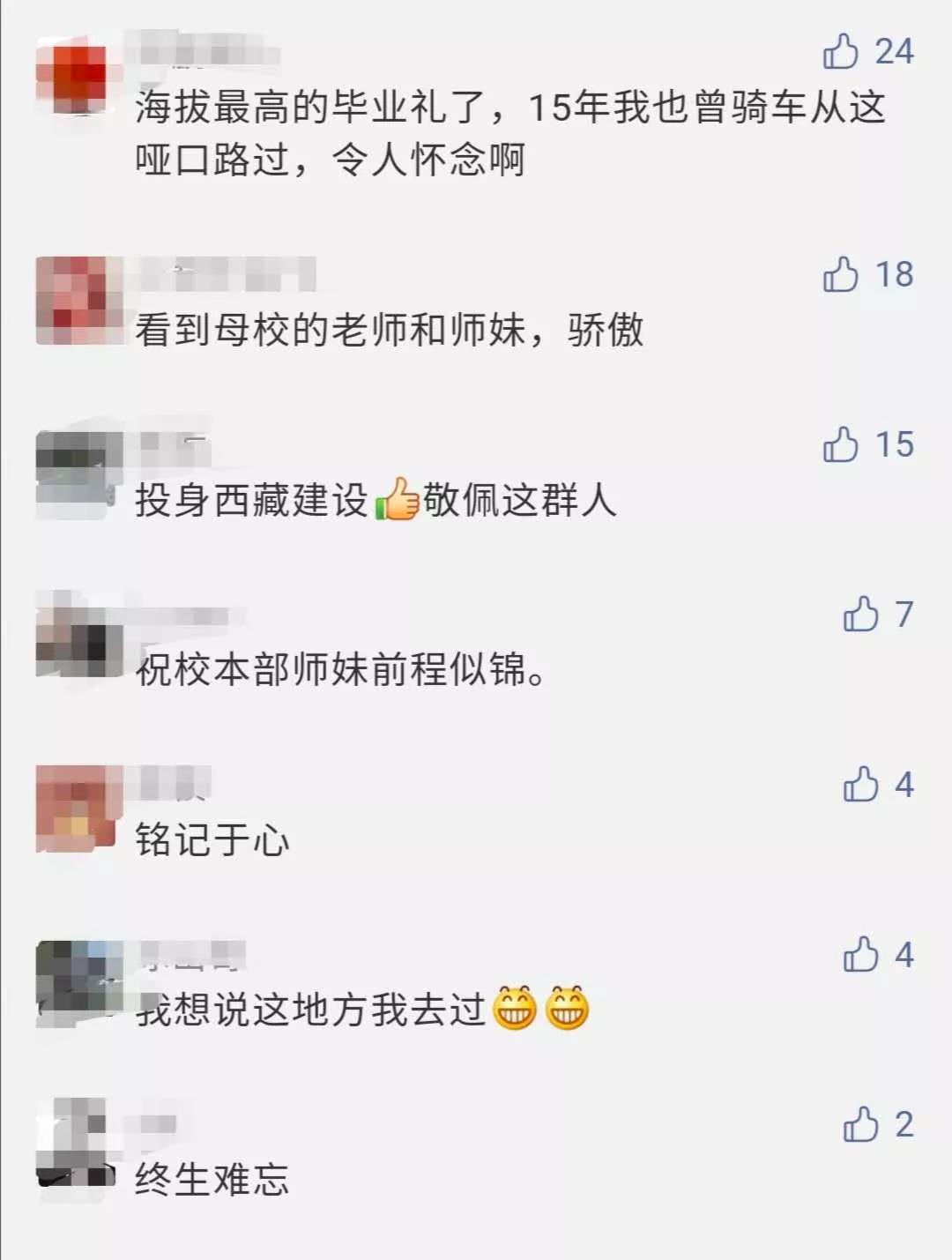Like the "终生难忘" comment
This screenshot has width=952, height=1260.
(x=860, y=1125)
